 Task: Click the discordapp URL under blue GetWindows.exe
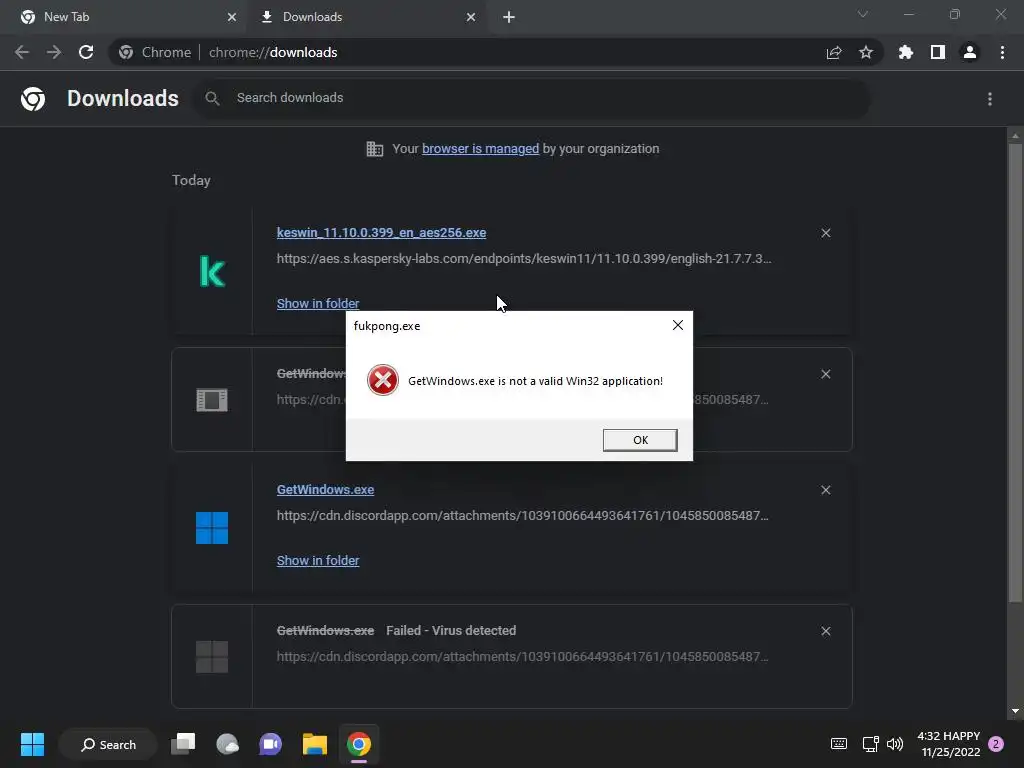click(522, 516)
